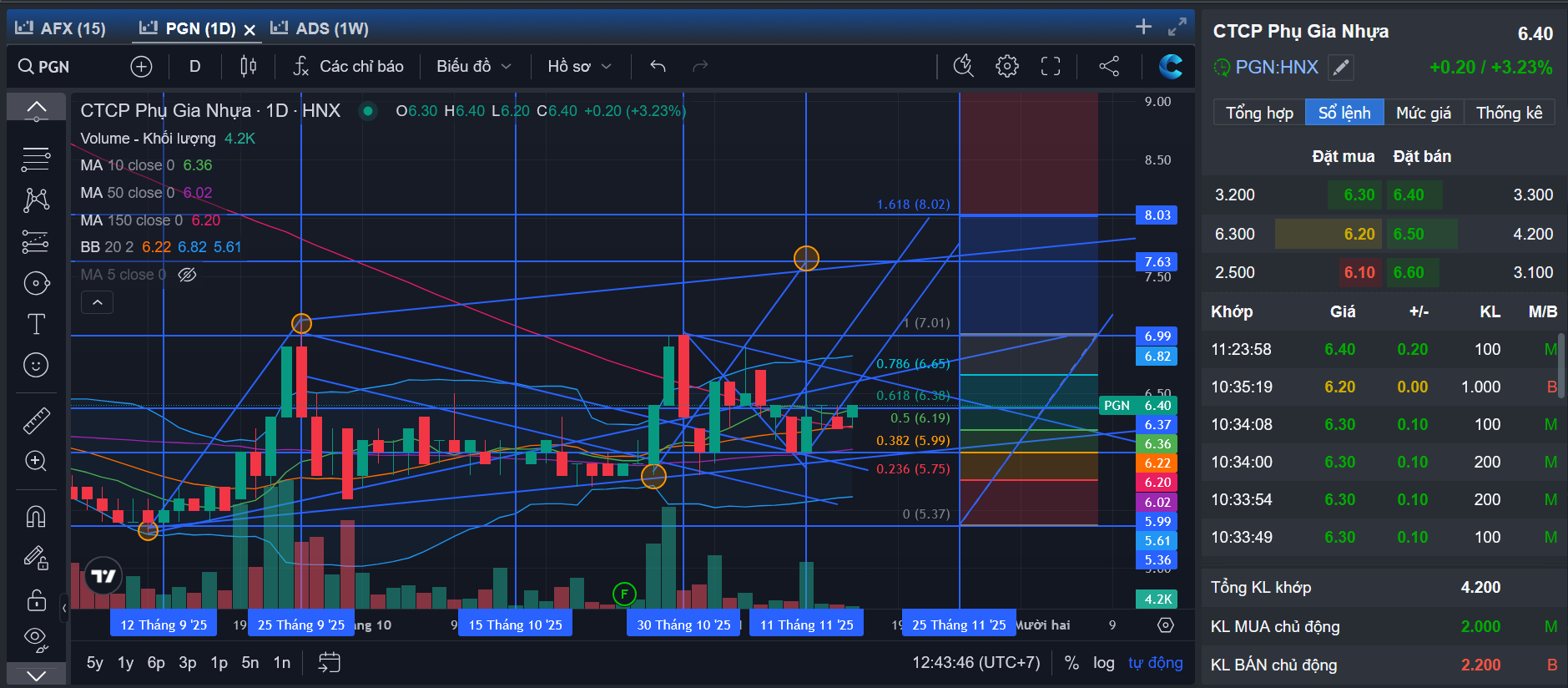
Task: Hide all drawings with eye icon
Action: coord(36,640)
